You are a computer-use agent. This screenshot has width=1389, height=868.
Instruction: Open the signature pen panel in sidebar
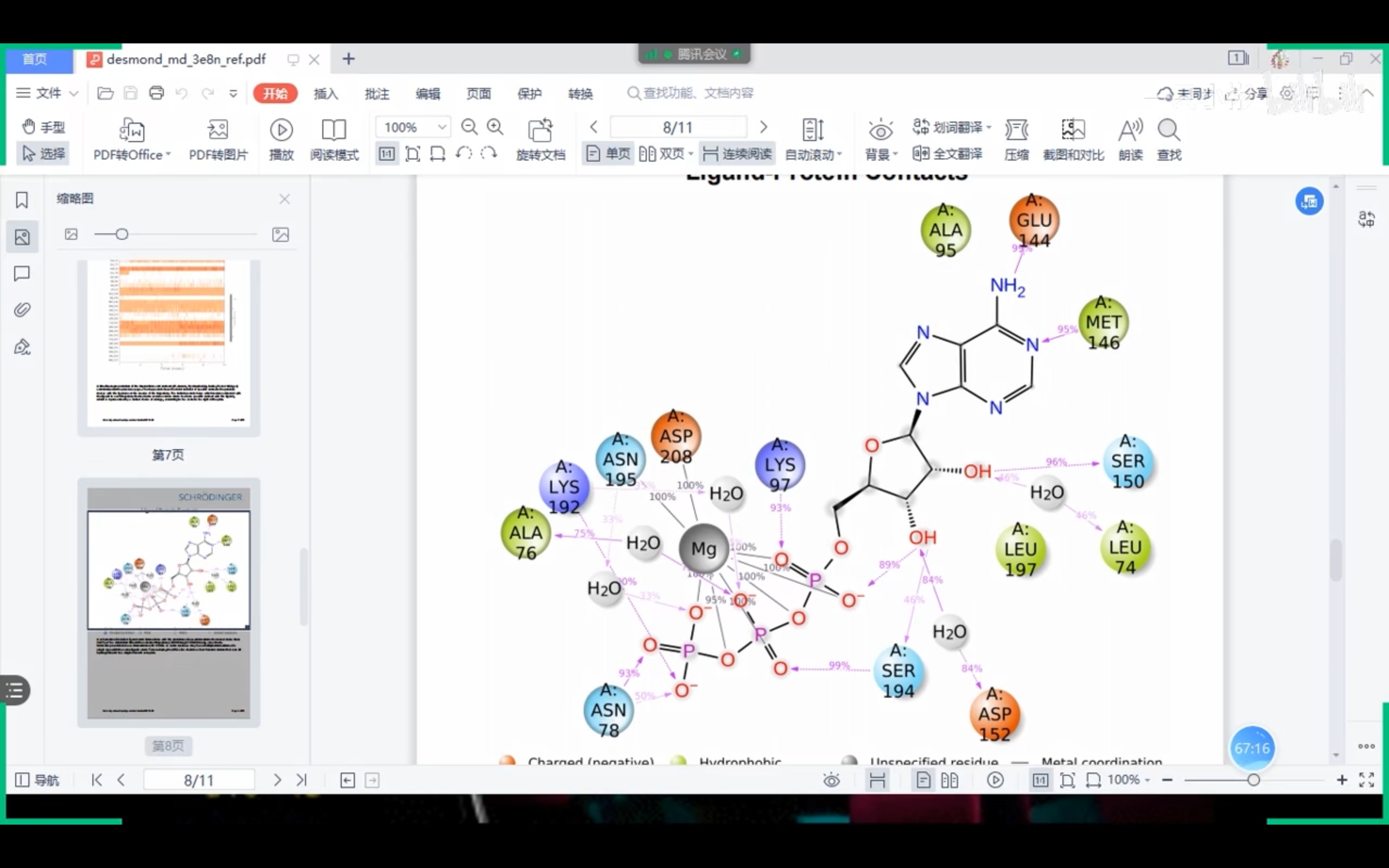22,347
